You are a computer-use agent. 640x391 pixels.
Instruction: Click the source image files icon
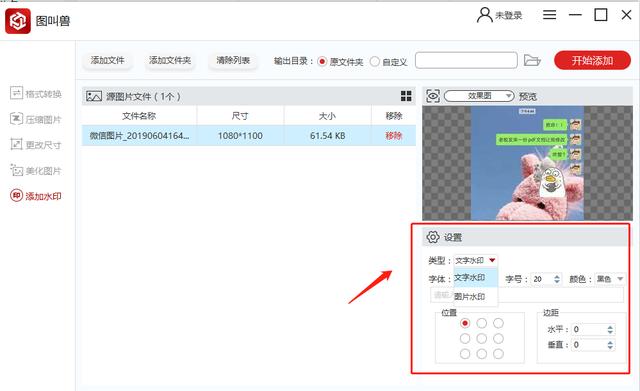[x=93, y=96]
